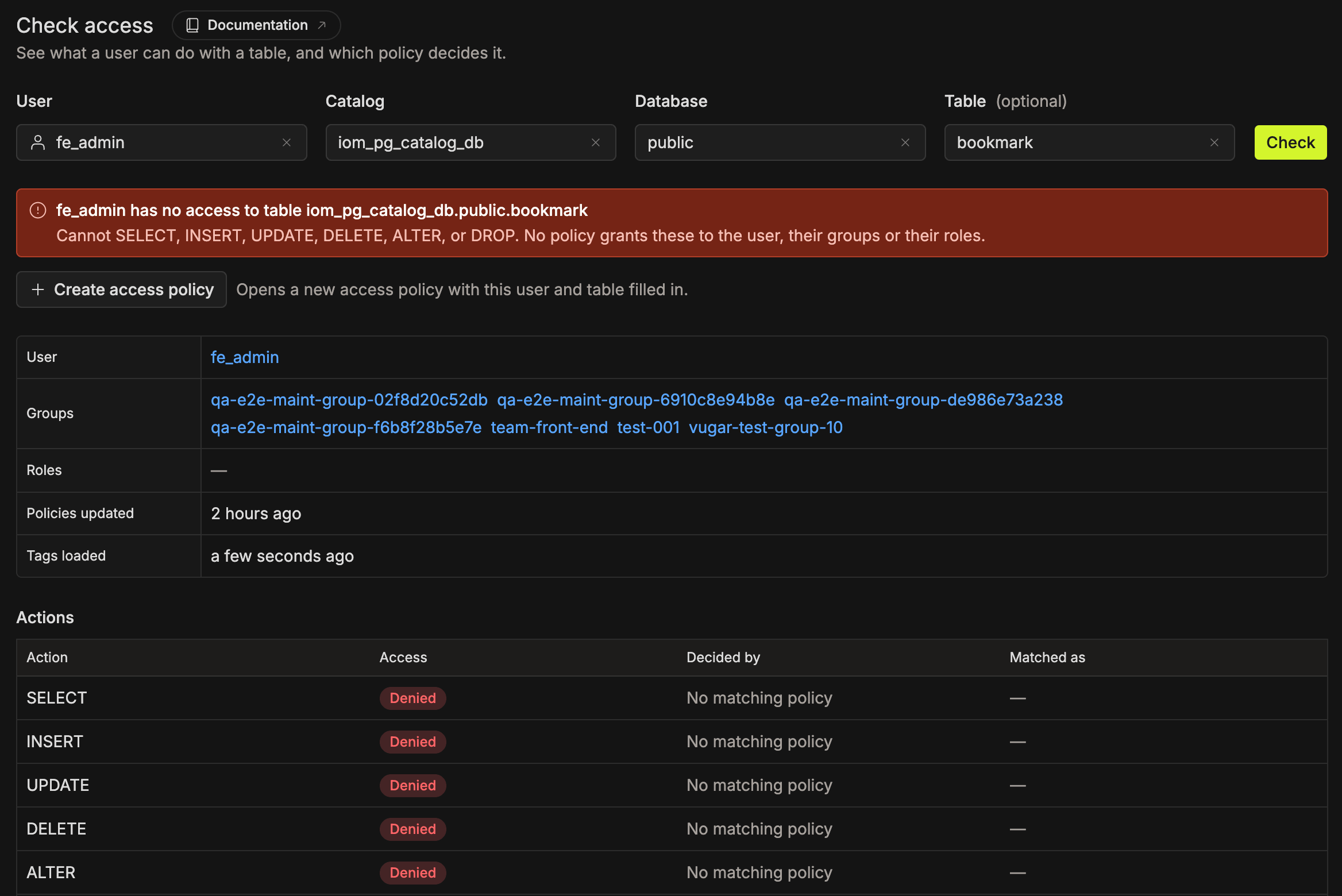Open the Documentation link
The image size is (1342, 896).
coord(256,25)
